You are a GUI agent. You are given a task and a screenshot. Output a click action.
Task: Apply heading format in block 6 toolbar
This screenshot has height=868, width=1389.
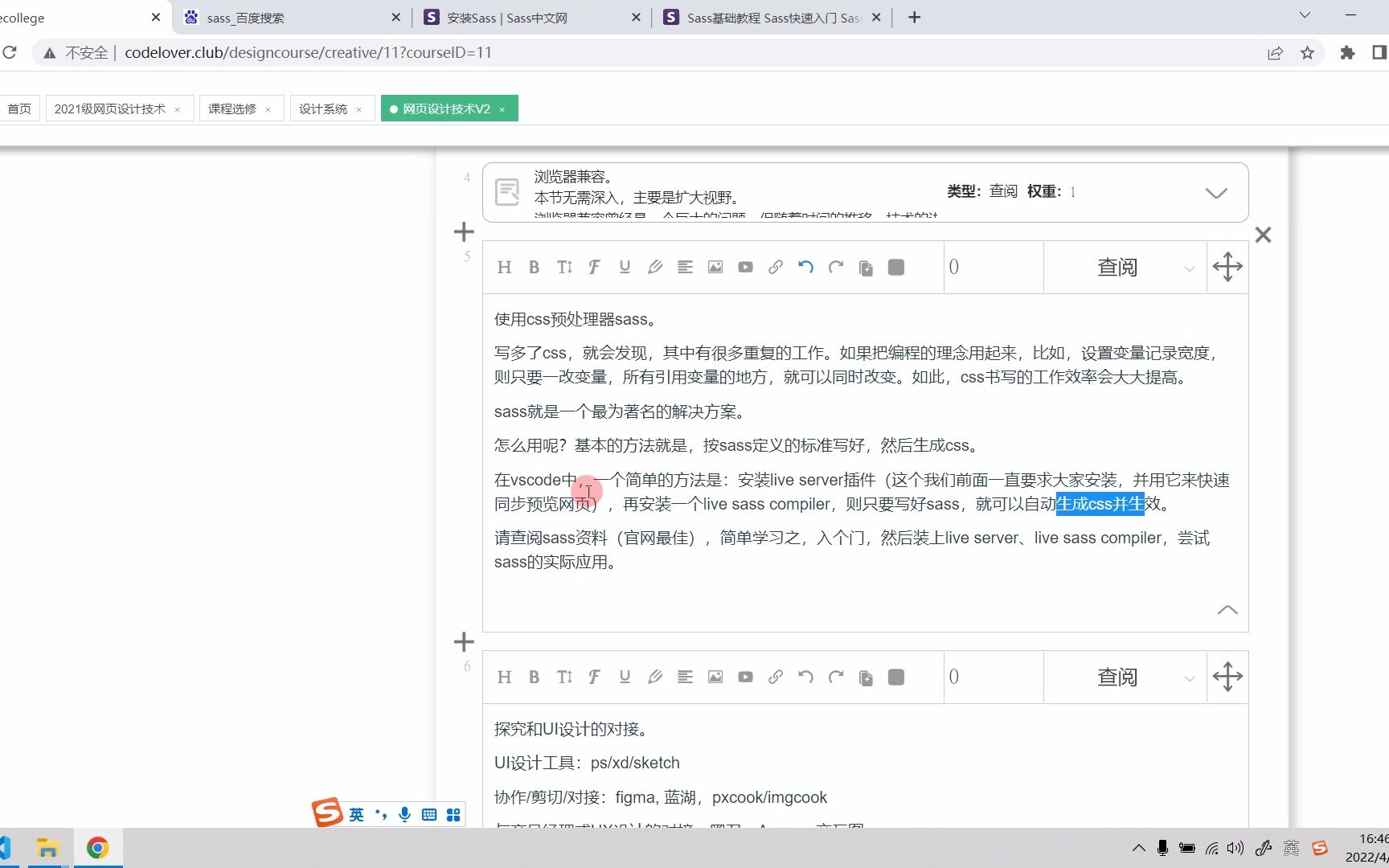(504, 678)
